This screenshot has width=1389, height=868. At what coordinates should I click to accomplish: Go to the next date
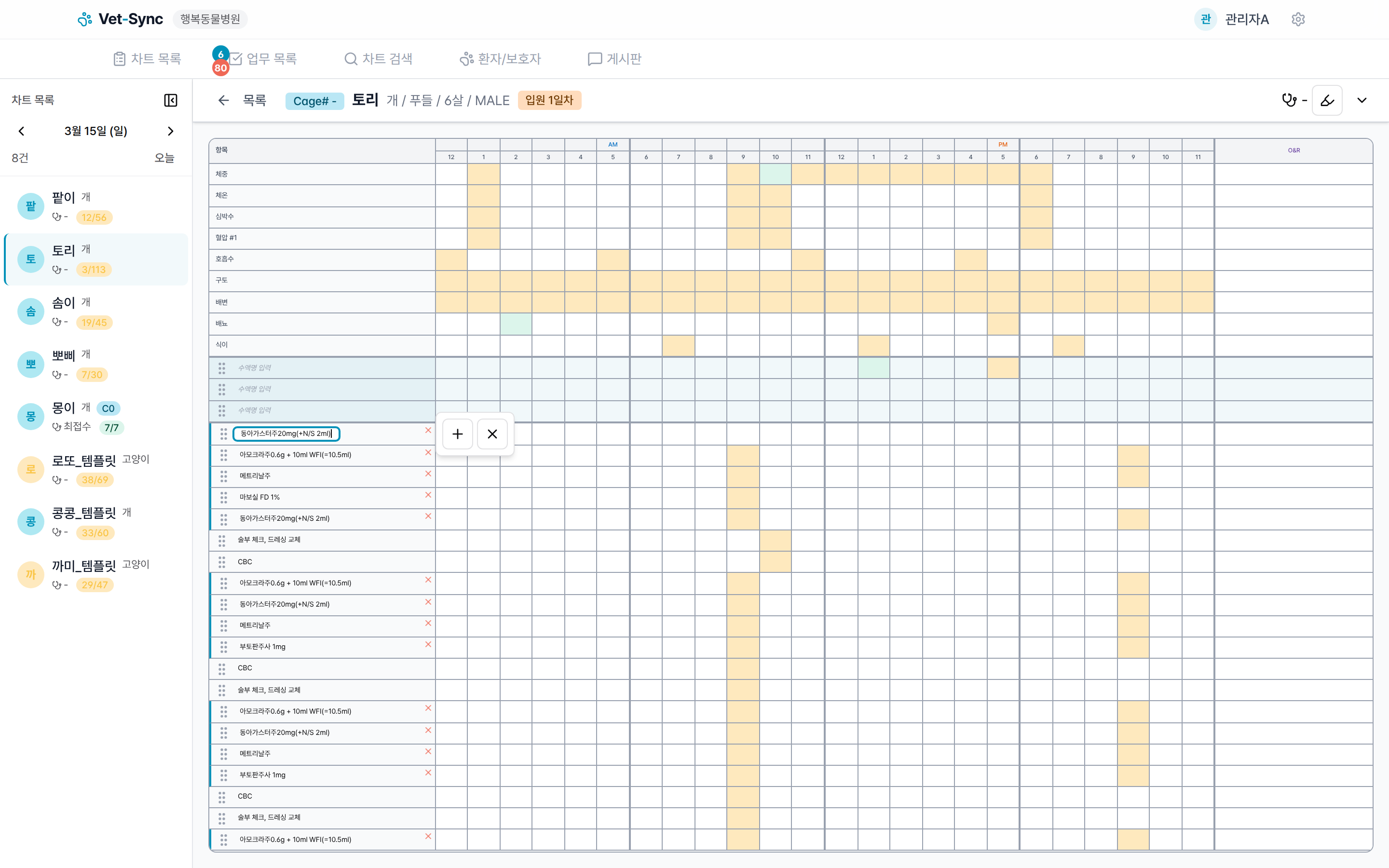pyautogui.click(x=170, y=131)
